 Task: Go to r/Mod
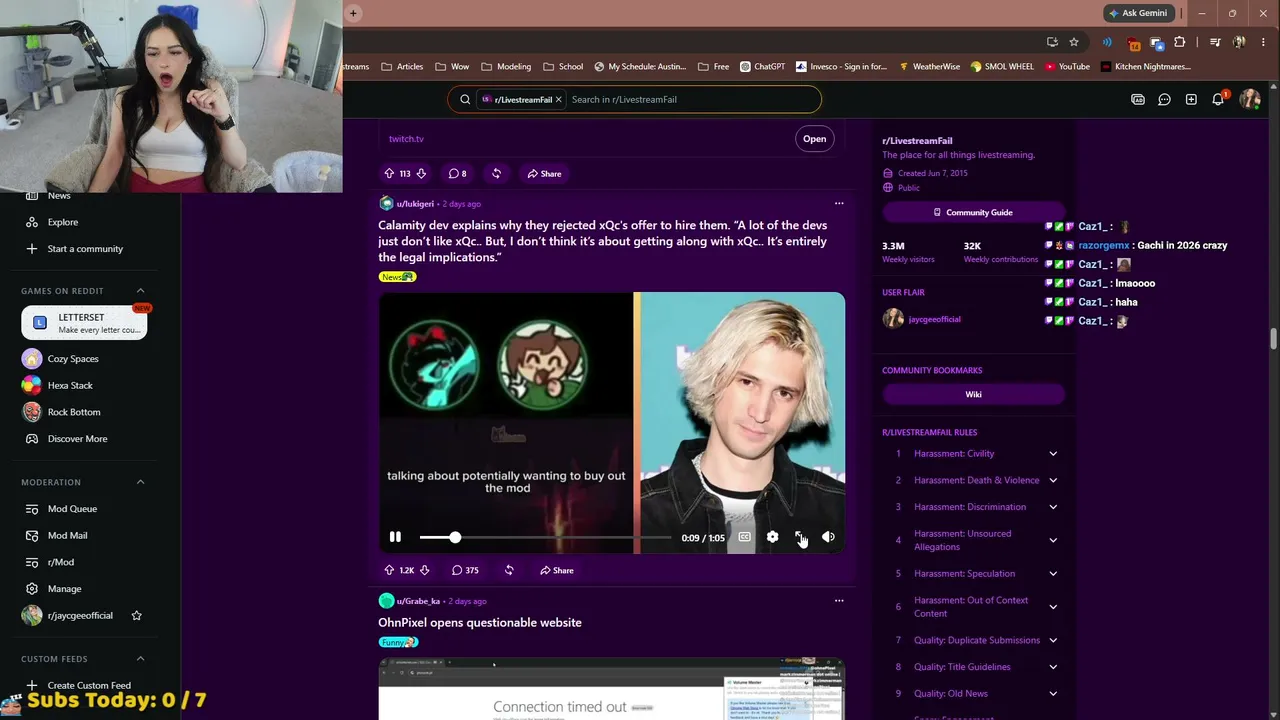61,562
